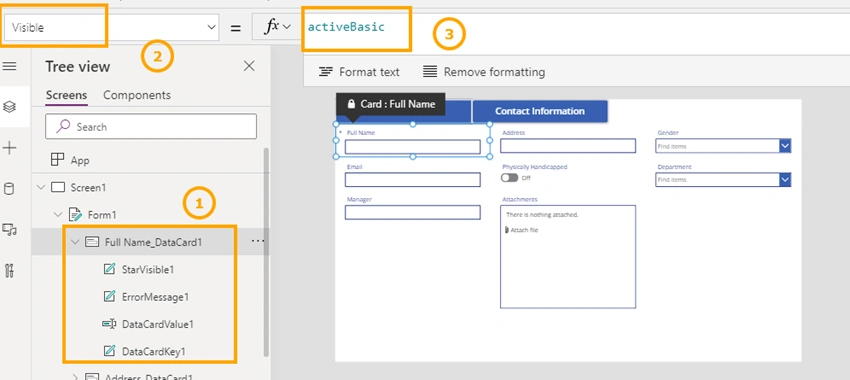Screen dimensions: 850x380
Task: Open the Data cylinder icon in sidebar
Action: [x=9, y=189]
